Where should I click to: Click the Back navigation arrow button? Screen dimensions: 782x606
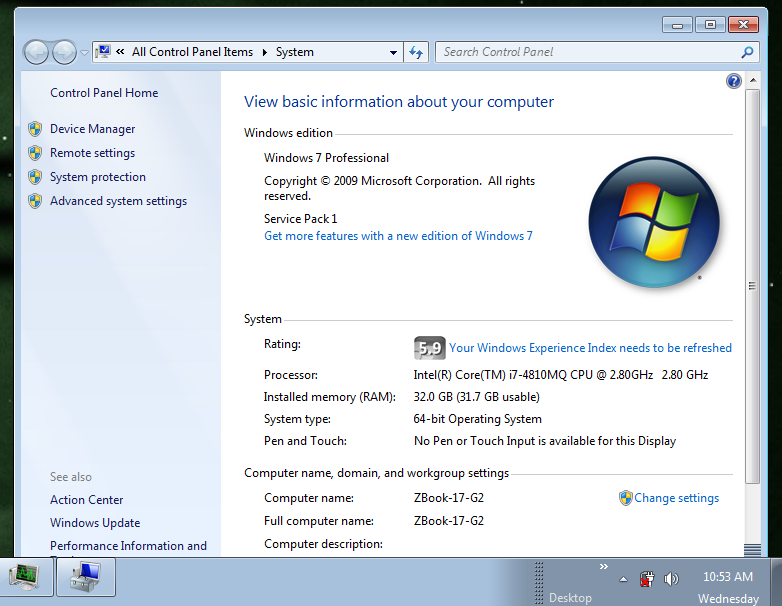(x=36, y=52)
